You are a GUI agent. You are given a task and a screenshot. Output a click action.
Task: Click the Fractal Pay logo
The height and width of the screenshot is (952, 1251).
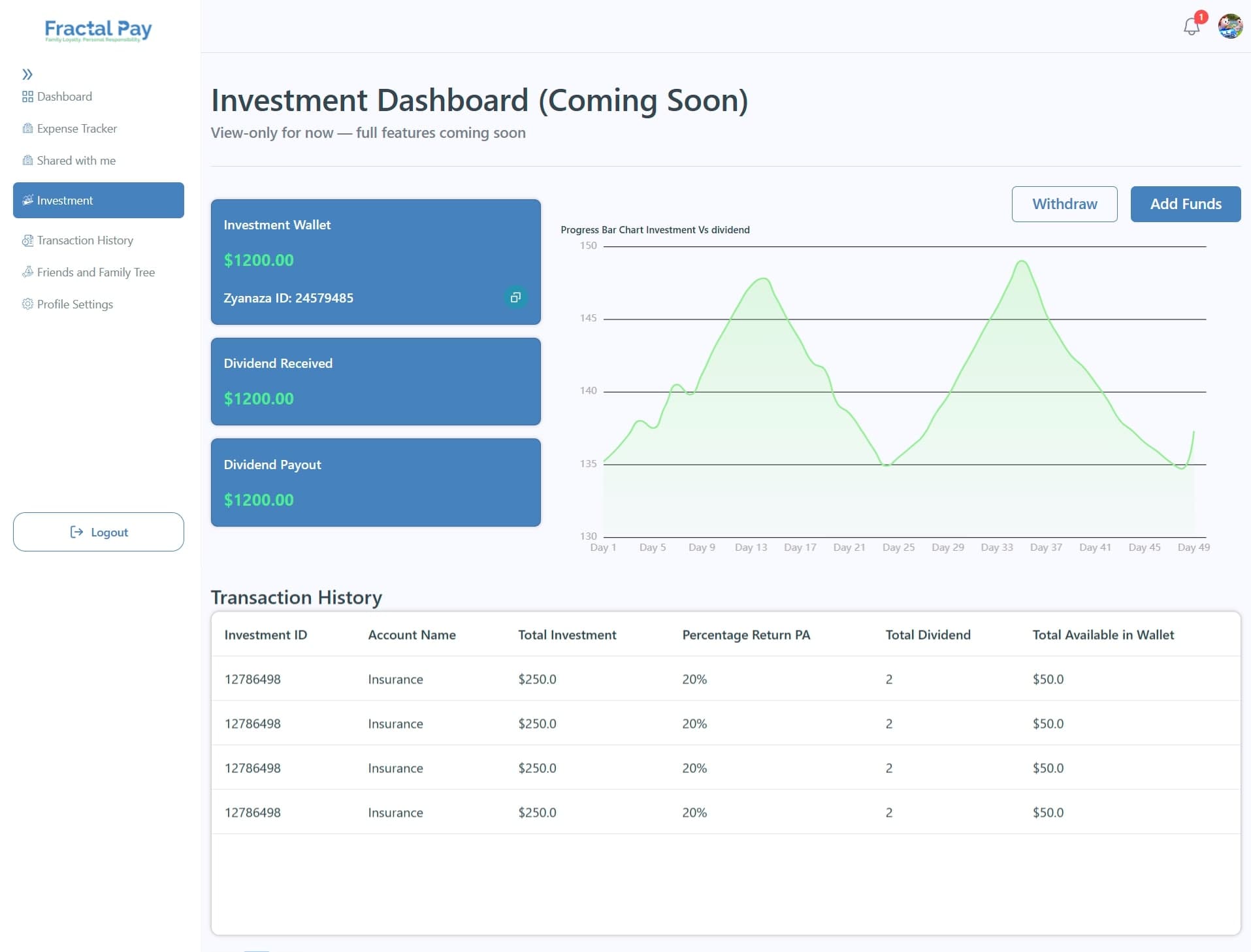tap(98, 30)
